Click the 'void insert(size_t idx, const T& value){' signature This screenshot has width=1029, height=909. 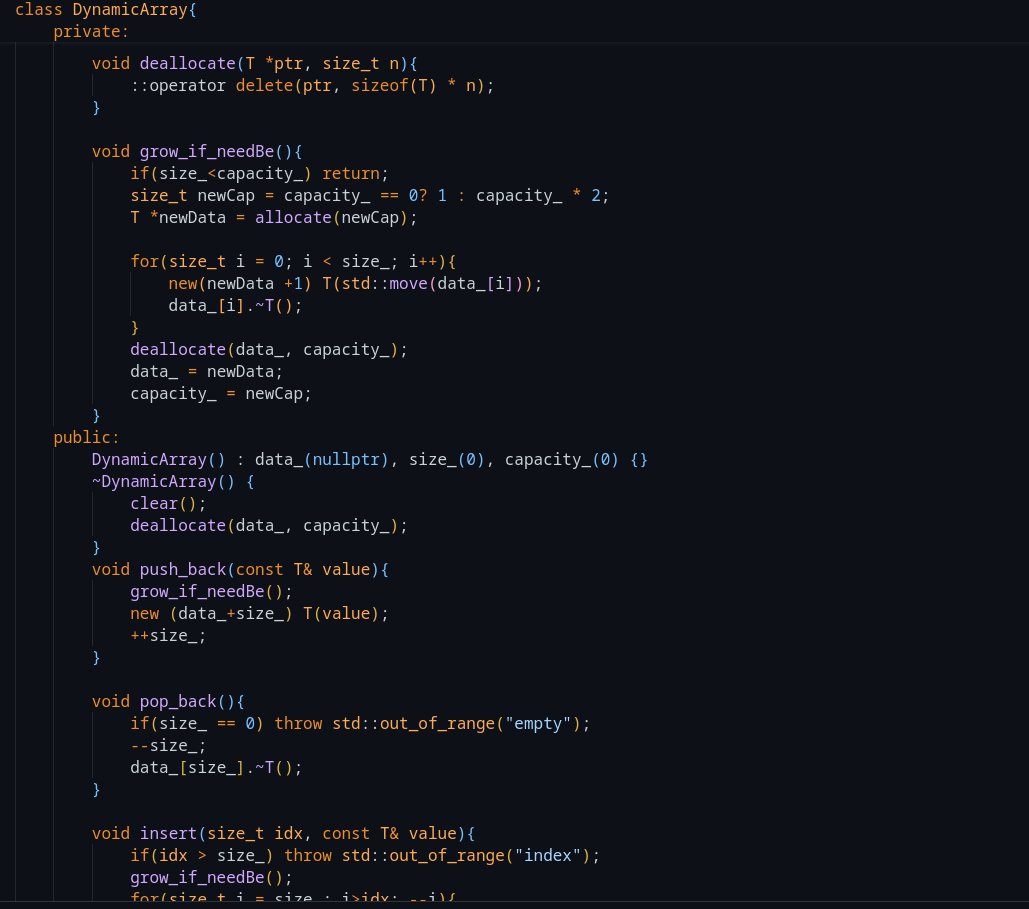tap(284, 834)
